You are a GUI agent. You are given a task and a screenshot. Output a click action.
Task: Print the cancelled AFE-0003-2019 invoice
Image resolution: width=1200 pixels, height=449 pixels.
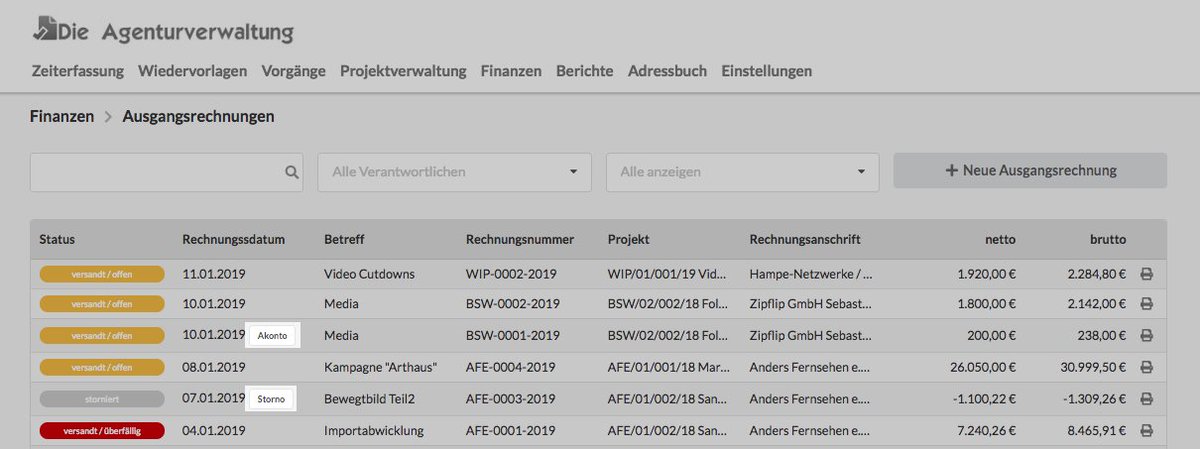tap(1146, 399)
